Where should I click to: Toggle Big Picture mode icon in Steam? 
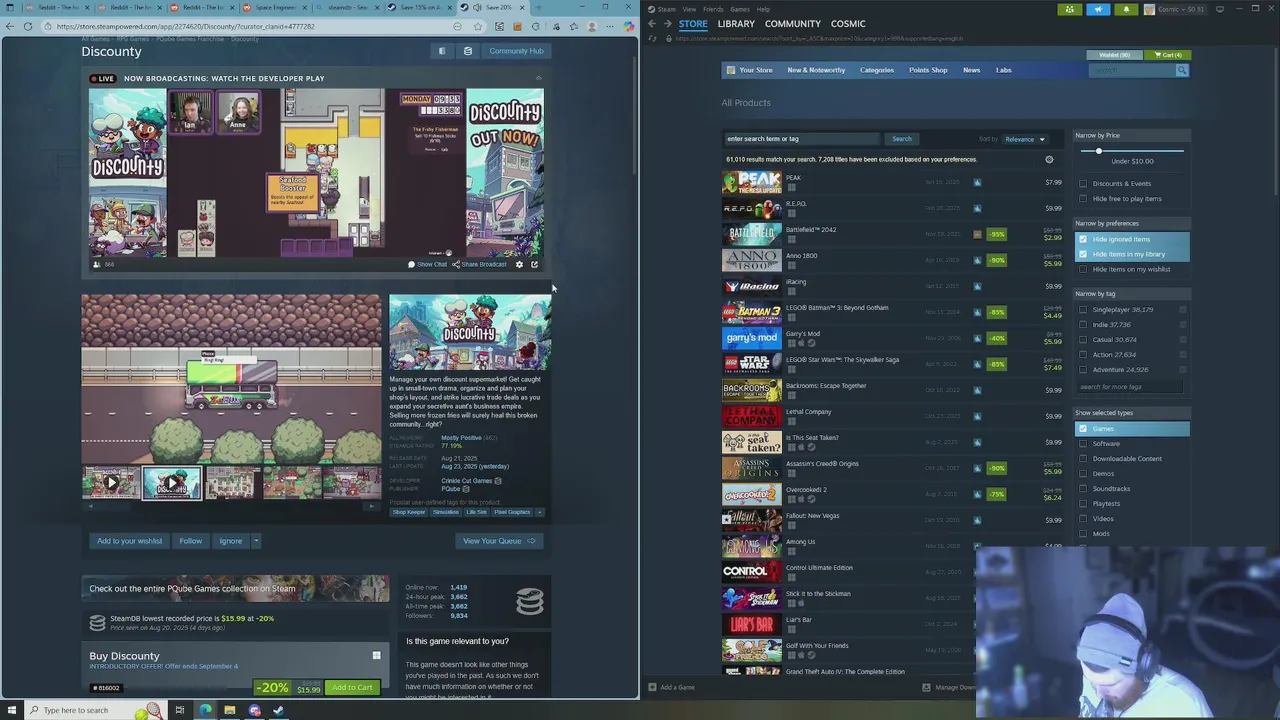tap(1219, 9)
